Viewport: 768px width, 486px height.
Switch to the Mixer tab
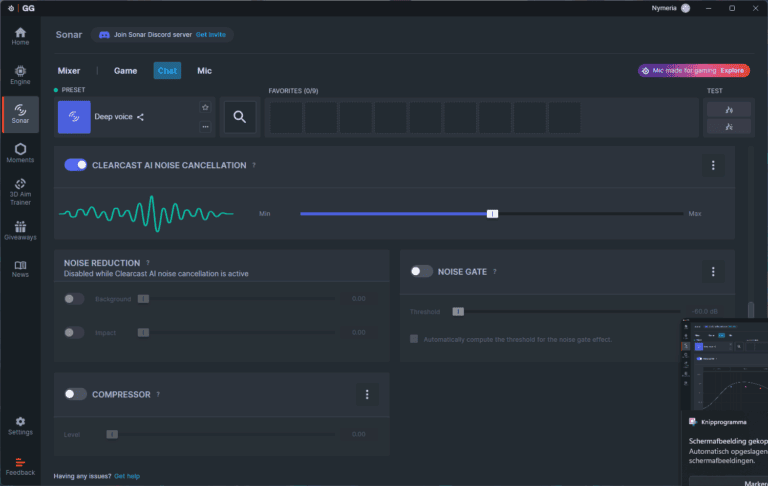click(69, 71)
